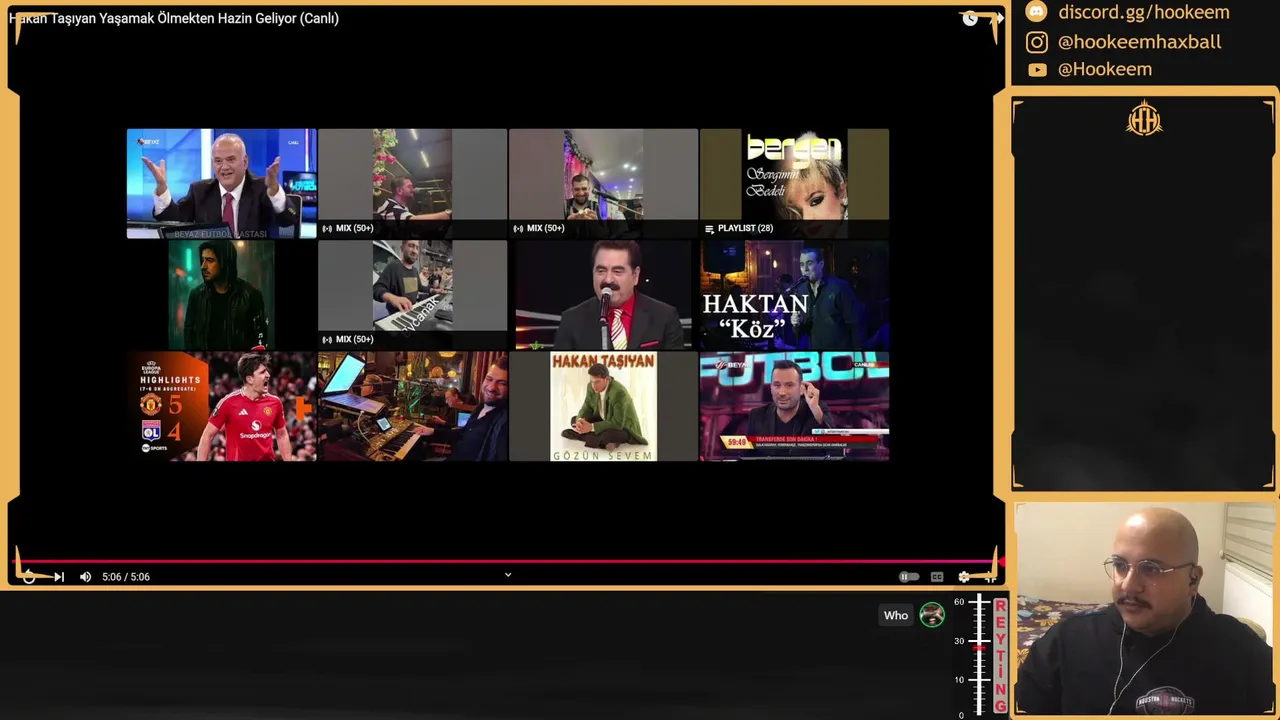This screenshot has height=720, width=1280.
Task: Open the mix thumbnail with the purple-lit restaurant
Action: [603, 183]
